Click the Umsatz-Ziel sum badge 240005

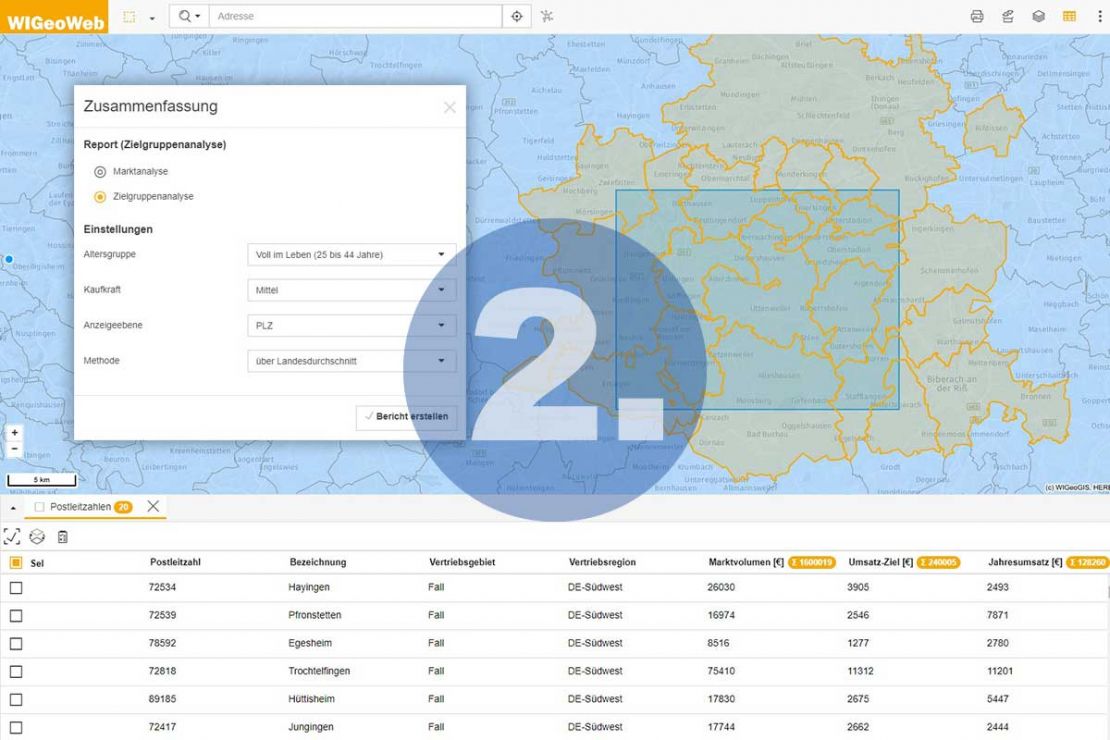tap(938, 562)
